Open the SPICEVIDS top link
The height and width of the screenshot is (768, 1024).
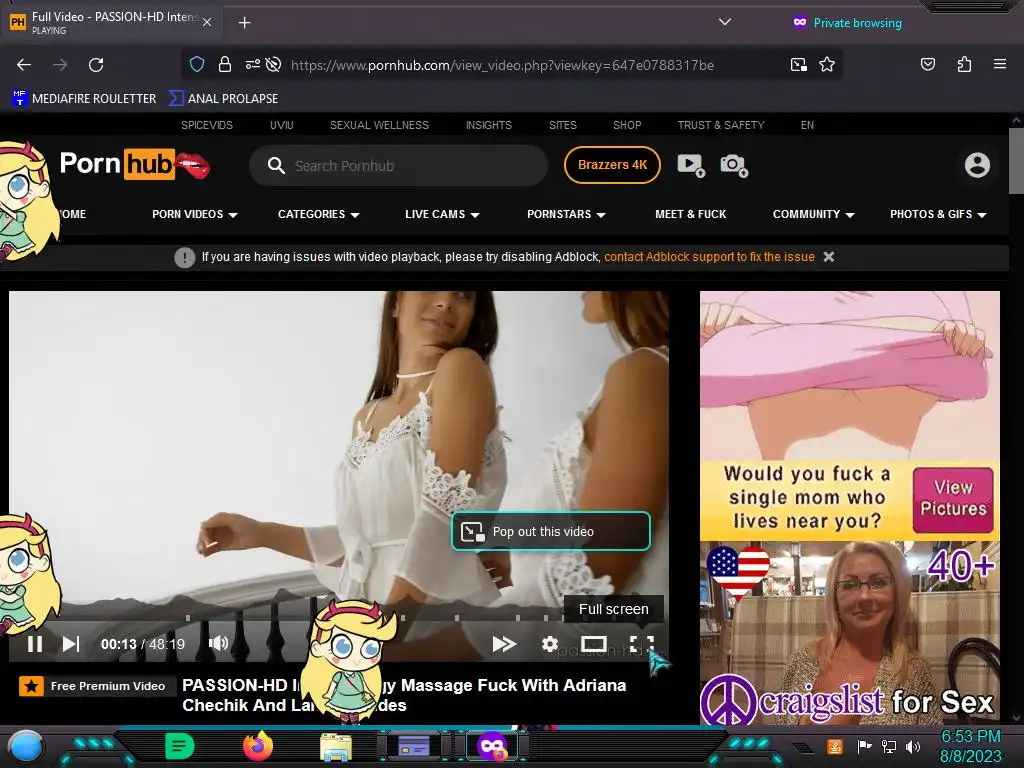pos(206,125)
